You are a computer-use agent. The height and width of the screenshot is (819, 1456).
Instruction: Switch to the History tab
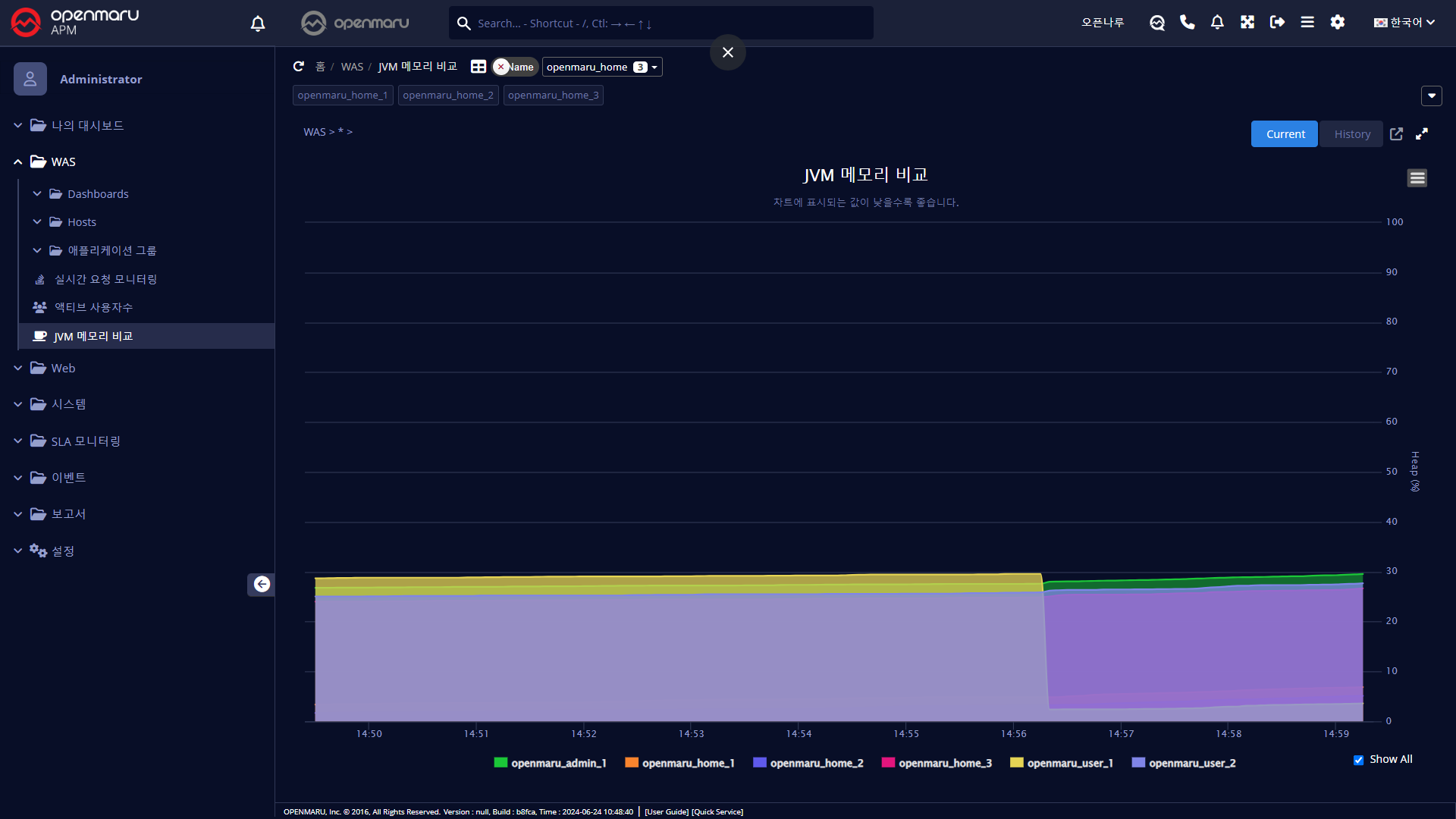(1351, 134)
